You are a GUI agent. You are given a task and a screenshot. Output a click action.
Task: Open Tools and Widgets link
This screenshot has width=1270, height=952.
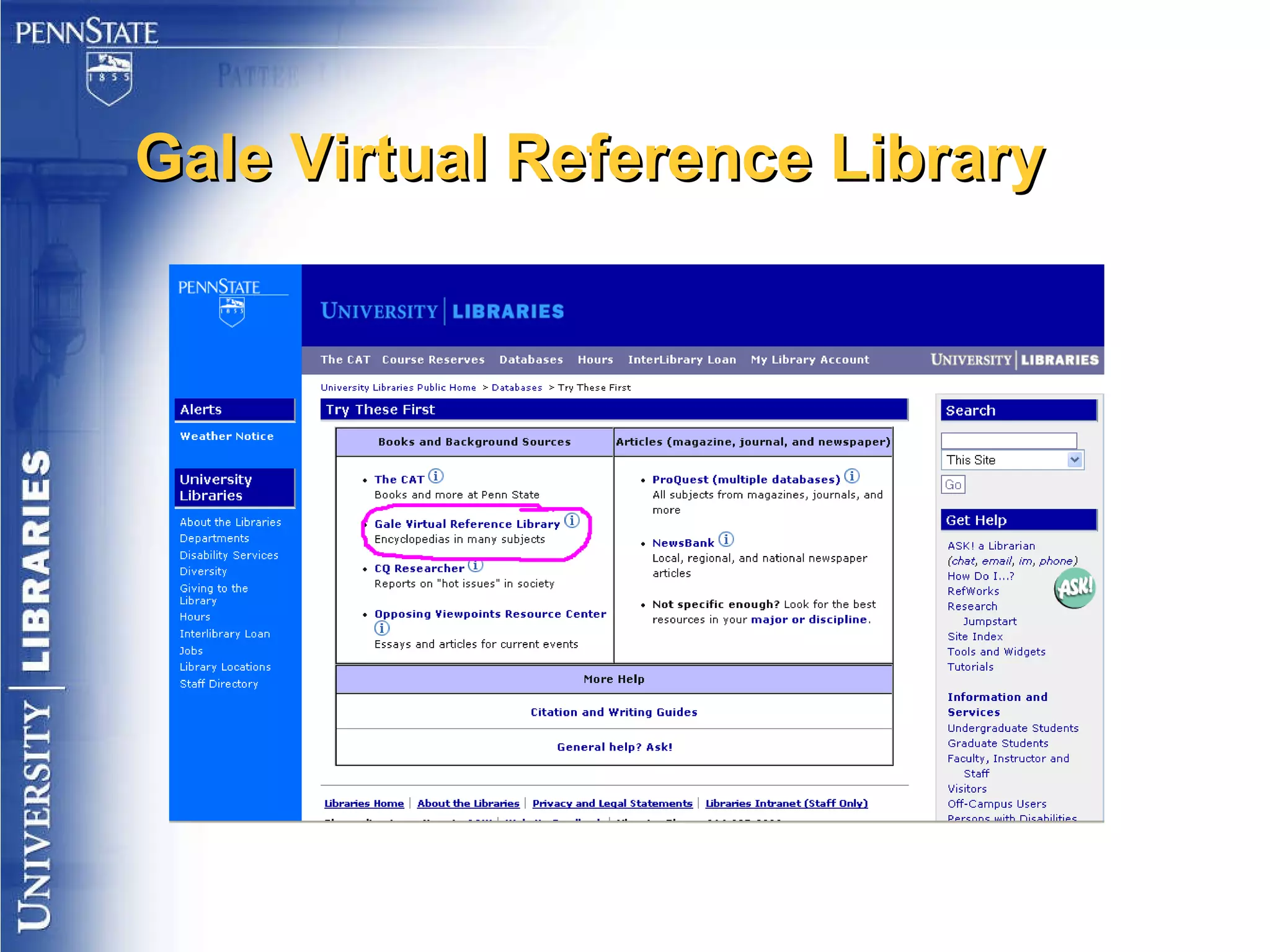[996, 652]
